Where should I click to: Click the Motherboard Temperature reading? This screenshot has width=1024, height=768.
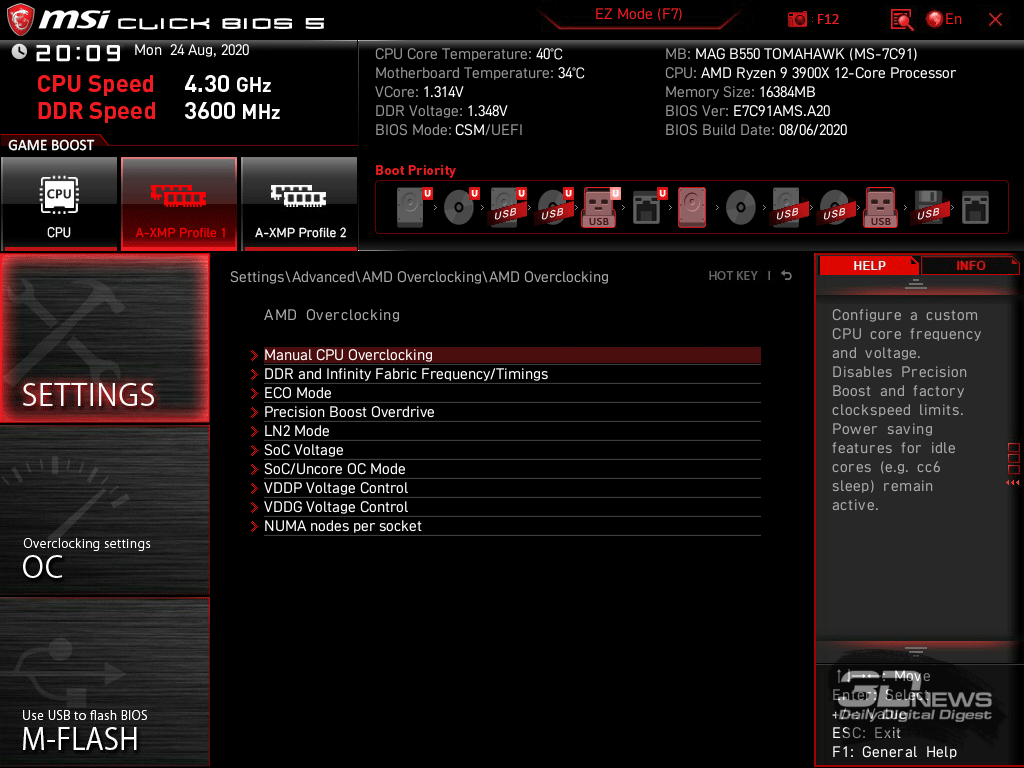[x=479, y=73]
